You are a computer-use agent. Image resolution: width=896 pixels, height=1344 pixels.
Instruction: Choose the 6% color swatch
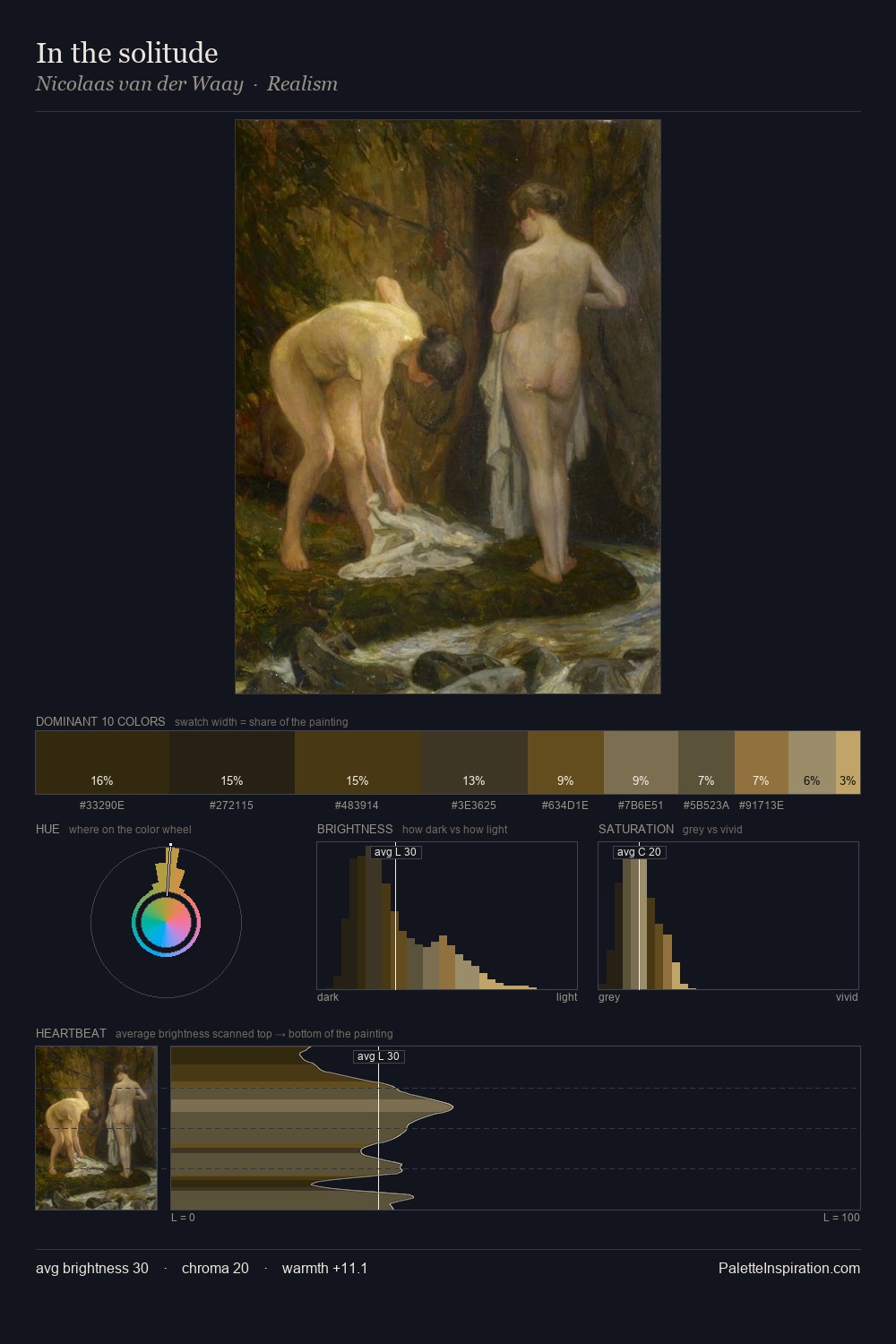click(x=812, y=762)
